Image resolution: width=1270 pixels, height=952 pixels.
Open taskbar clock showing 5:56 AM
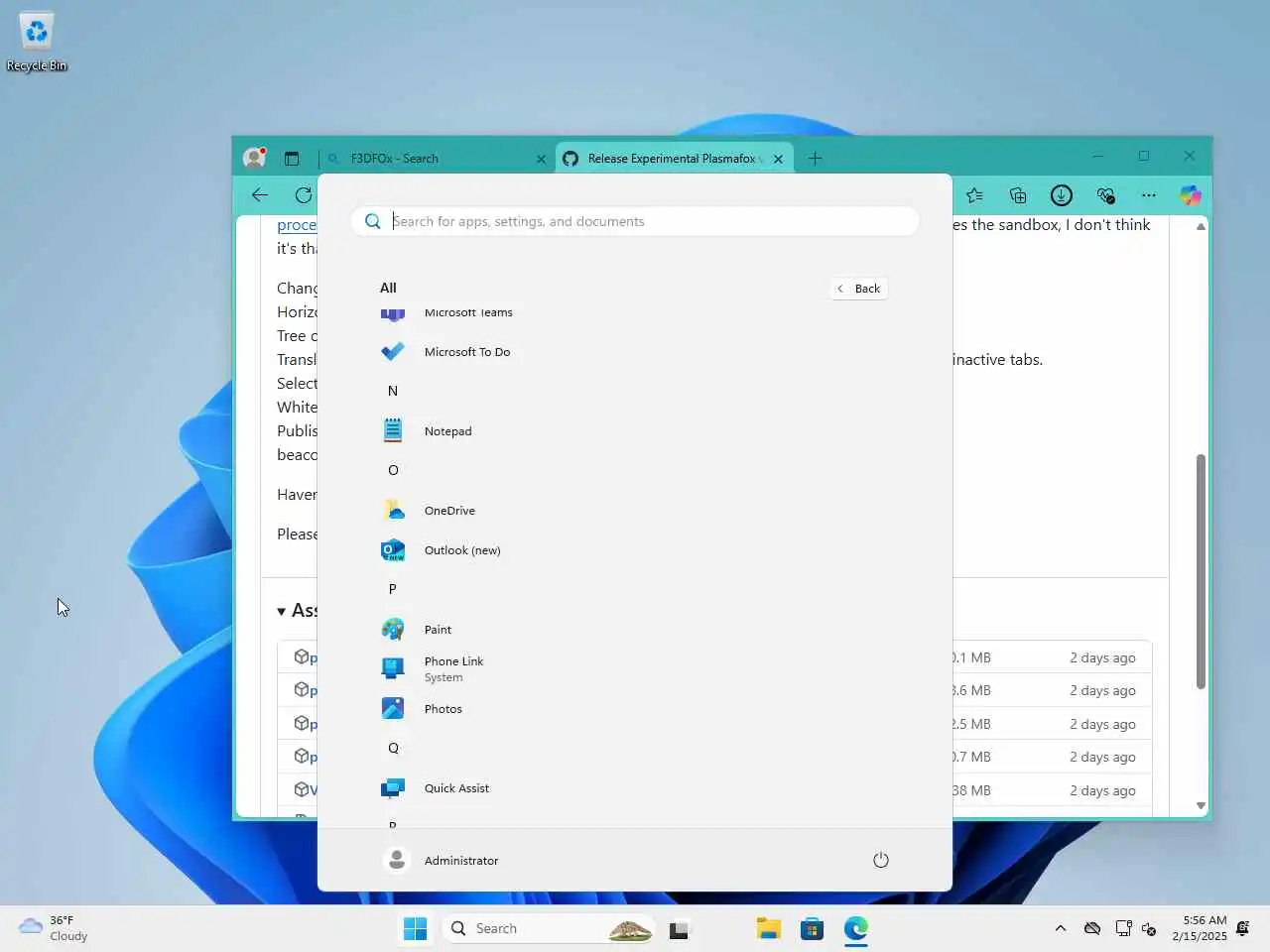[1199, 928]
